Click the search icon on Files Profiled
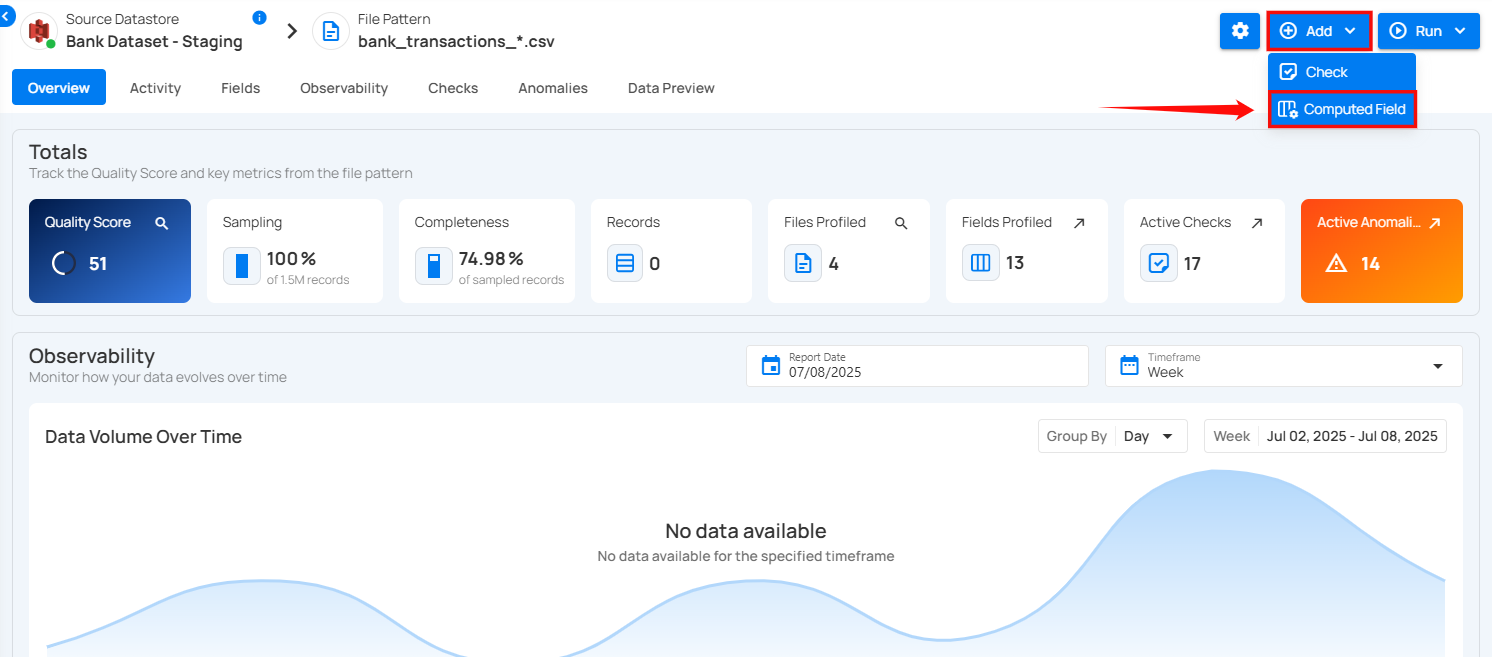Viewport: 1492px width, 657px height. point(901,223)
